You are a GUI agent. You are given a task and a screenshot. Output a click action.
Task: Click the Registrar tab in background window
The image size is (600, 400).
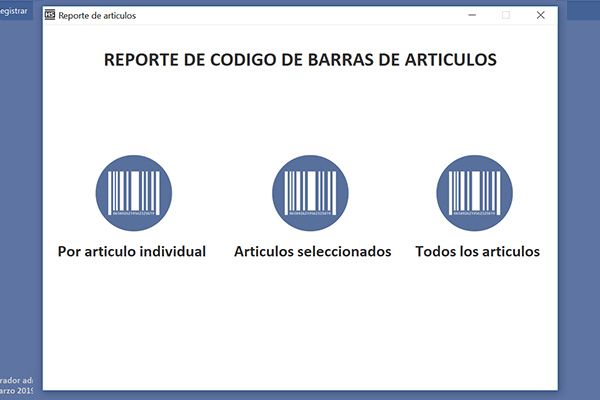(14, 10)
